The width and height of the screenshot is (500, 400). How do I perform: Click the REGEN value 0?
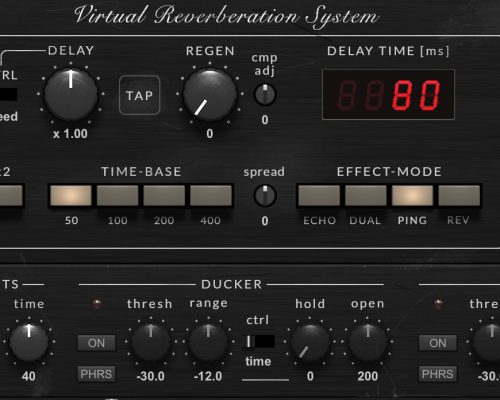(x=210, y=134)
